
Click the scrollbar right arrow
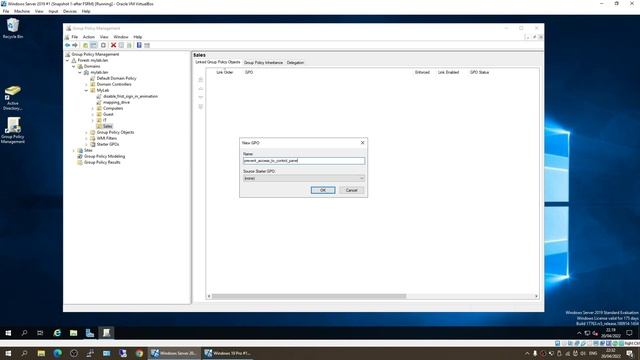coord(536,296)
